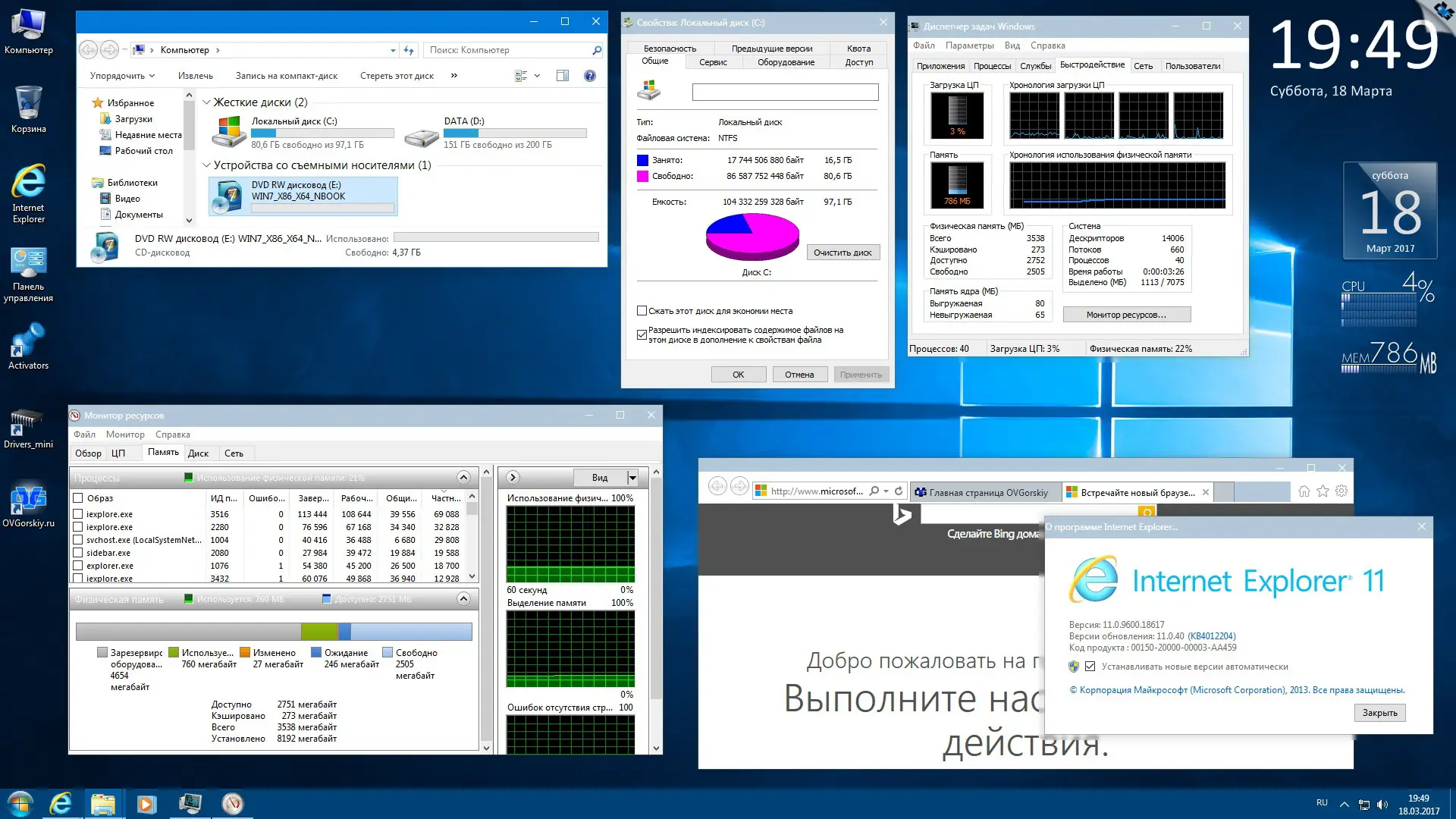The image size is (1456, 819).
Task: Click Explorer help question mark icon
Action: pos(590,76)
